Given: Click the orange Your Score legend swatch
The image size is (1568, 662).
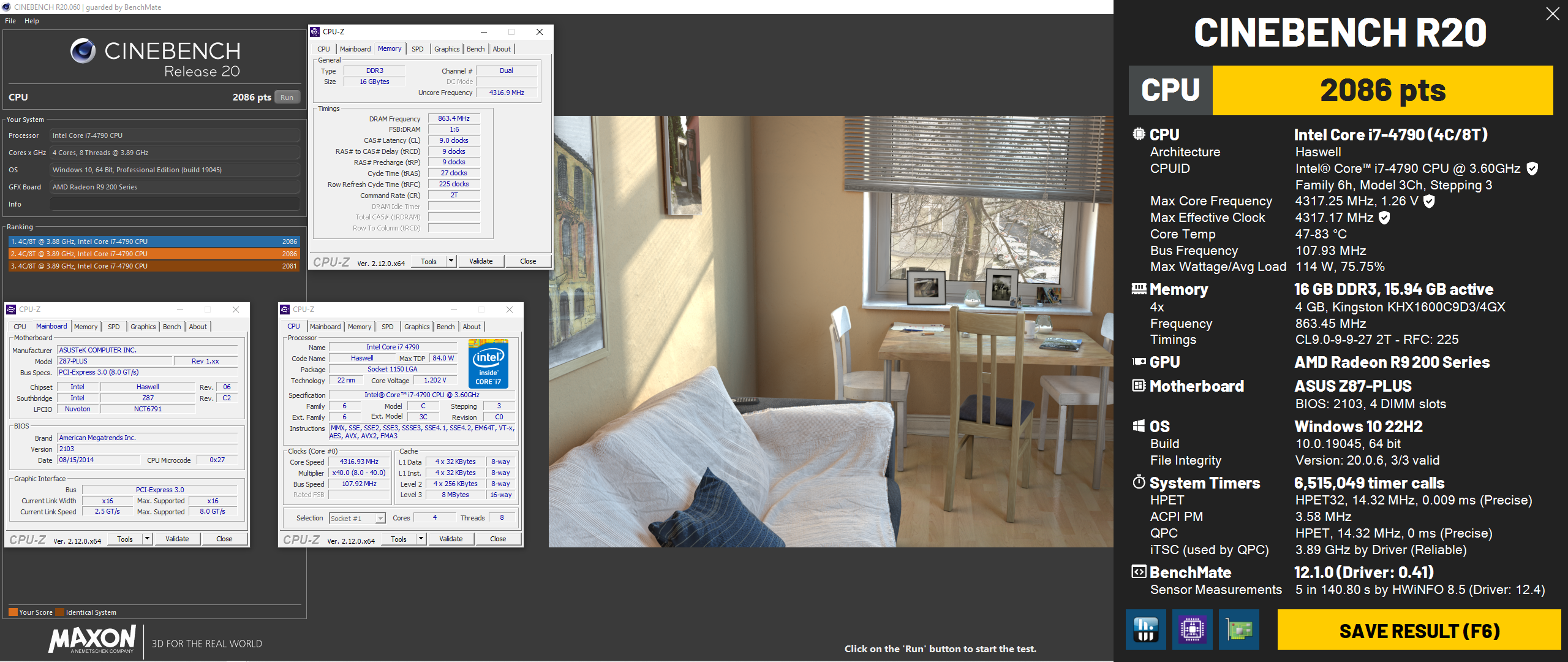Looking at the screenshot, I should coord(13,612).
